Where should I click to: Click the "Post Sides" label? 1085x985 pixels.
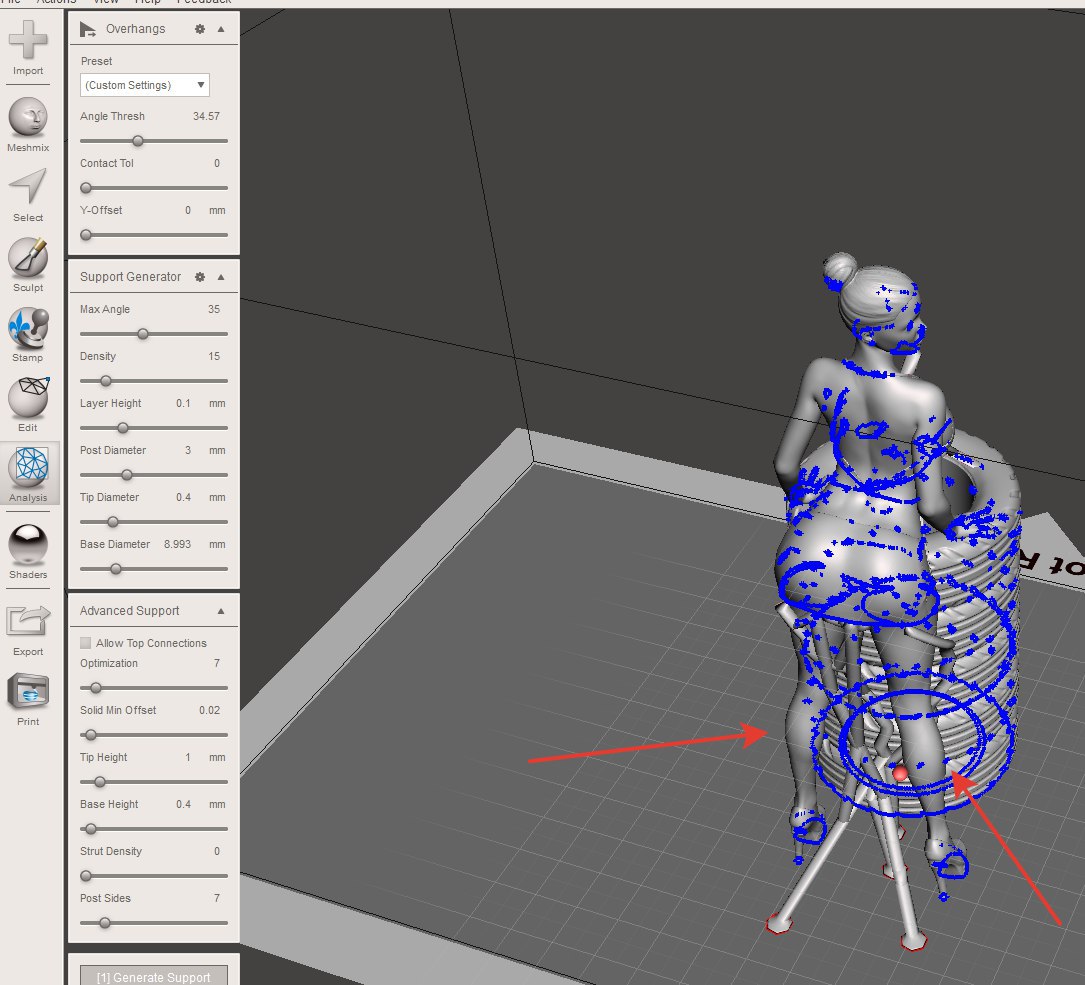[x=105, y=898]
